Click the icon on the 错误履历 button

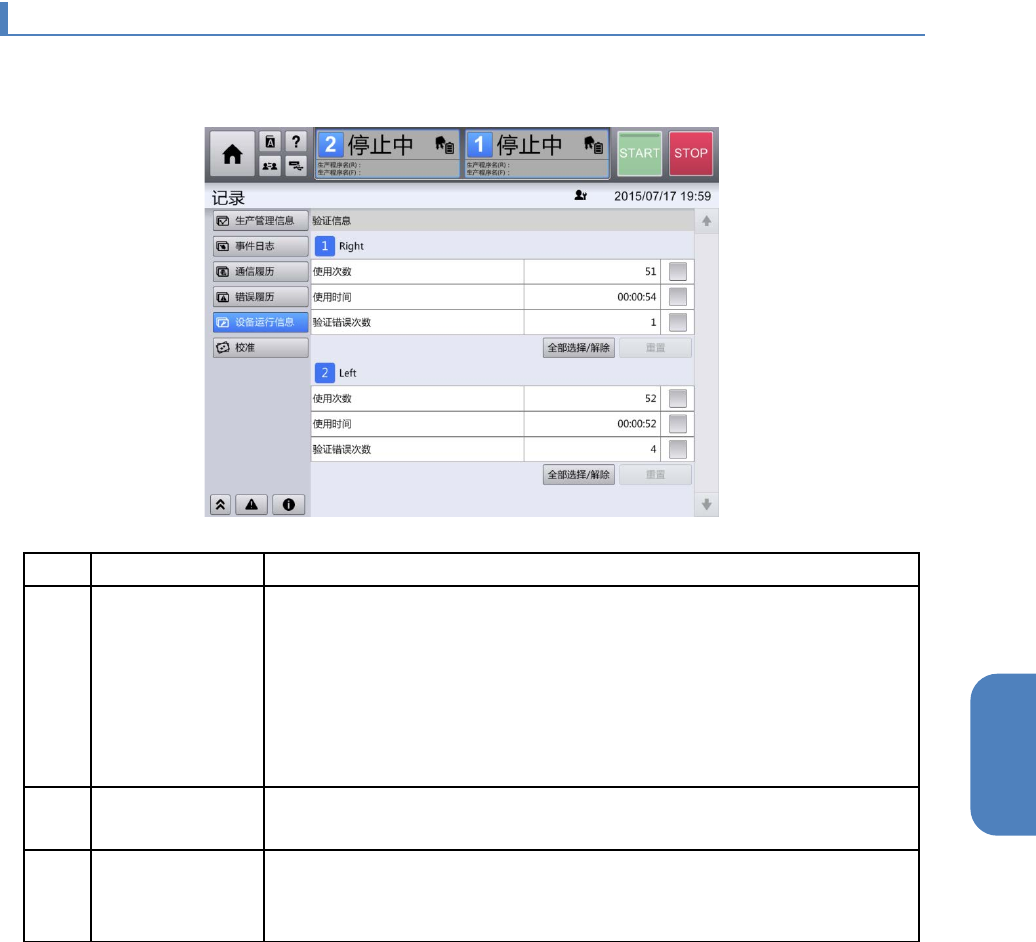pyautogui.click(x=223, y=297)
